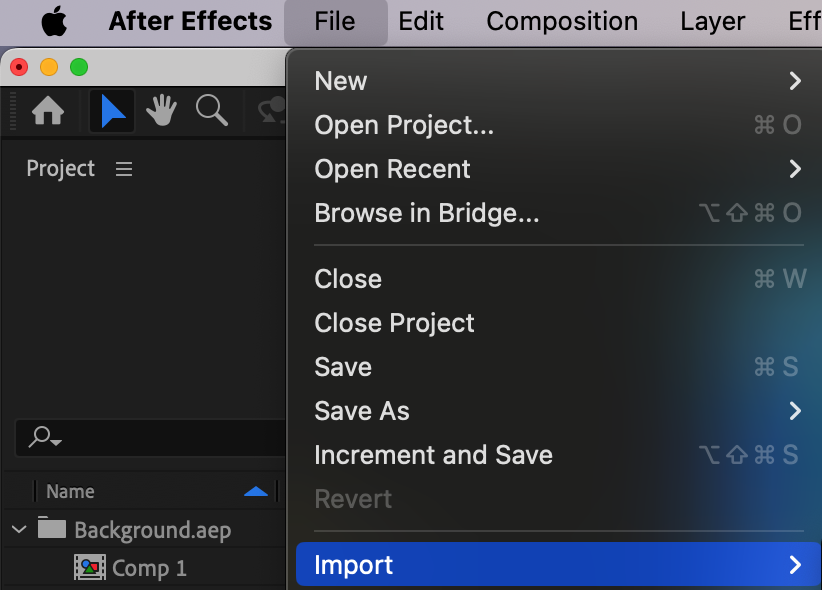The height and width of the screenshot is (590, 822).
Task: Click the project search magnifier icon
Action: click(x=43, y=437)
